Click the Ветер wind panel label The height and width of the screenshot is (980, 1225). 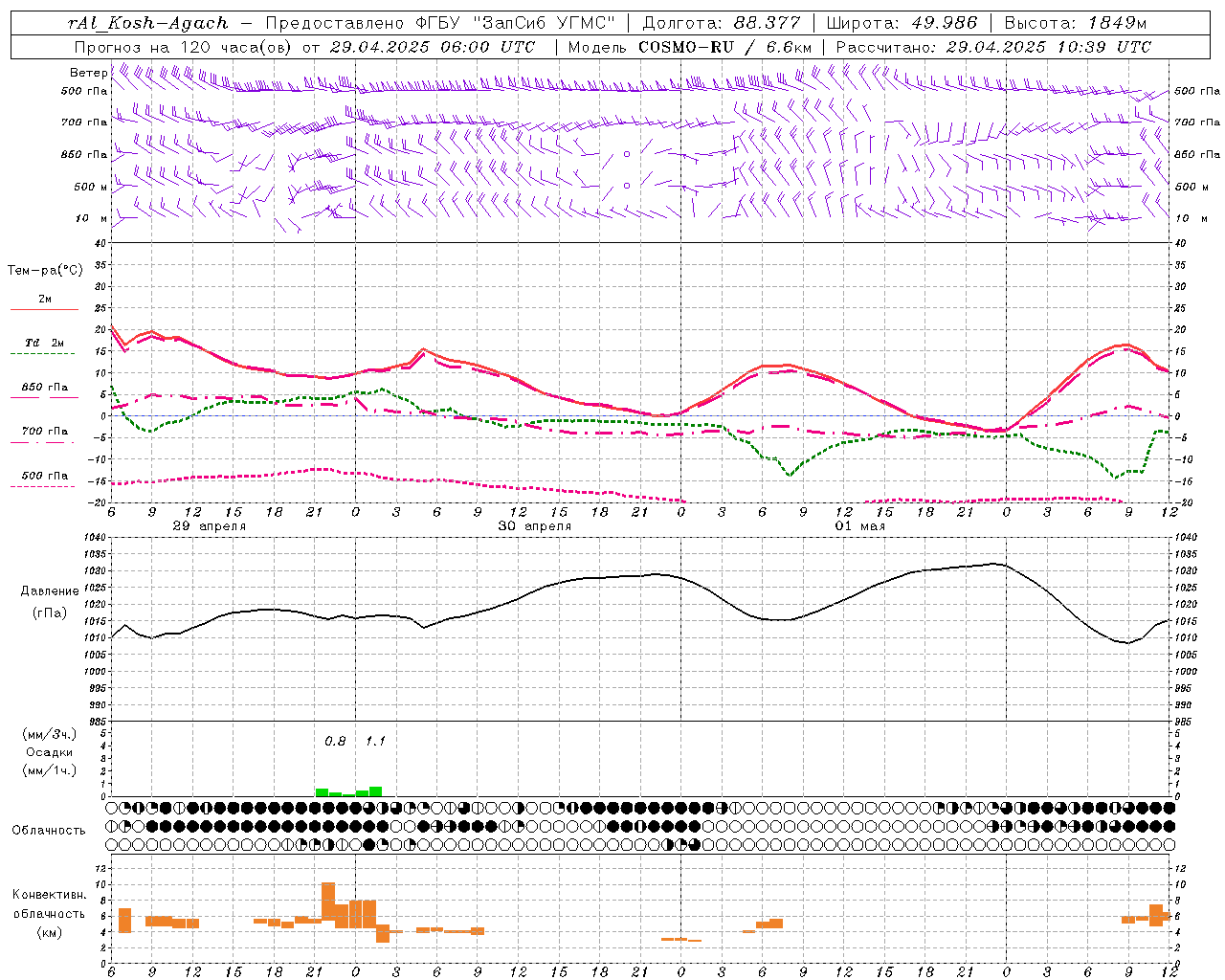click(x=88, y=73)
